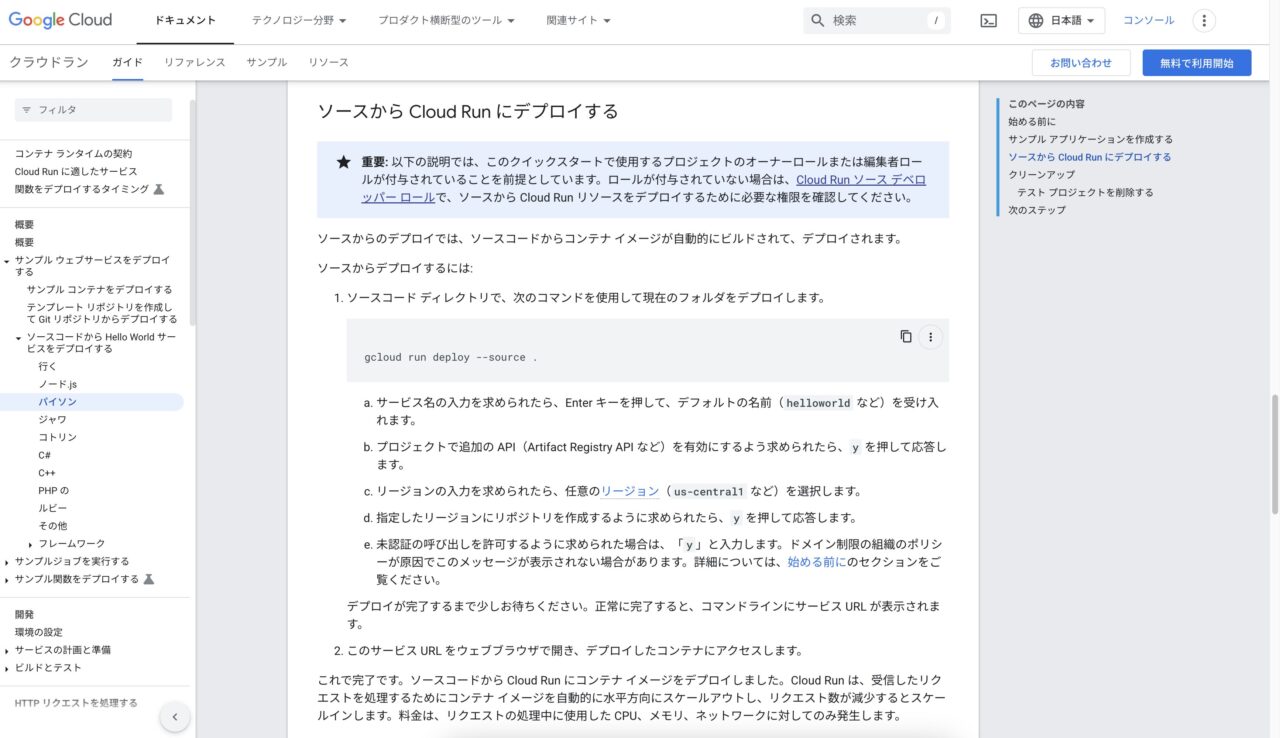Image resolution: width=1280 pixels, height=738 pixels.
Task: Click the globe language icon
Action: [x=1035, y=20]
